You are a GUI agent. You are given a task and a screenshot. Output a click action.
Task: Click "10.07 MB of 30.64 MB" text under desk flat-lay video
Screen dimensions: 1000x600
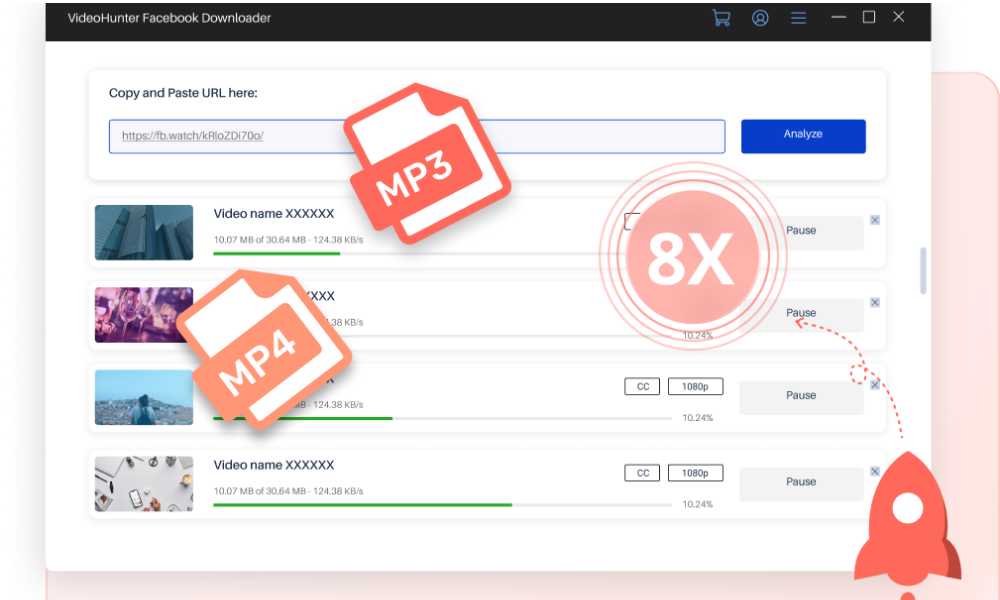[x=260, y=491]
